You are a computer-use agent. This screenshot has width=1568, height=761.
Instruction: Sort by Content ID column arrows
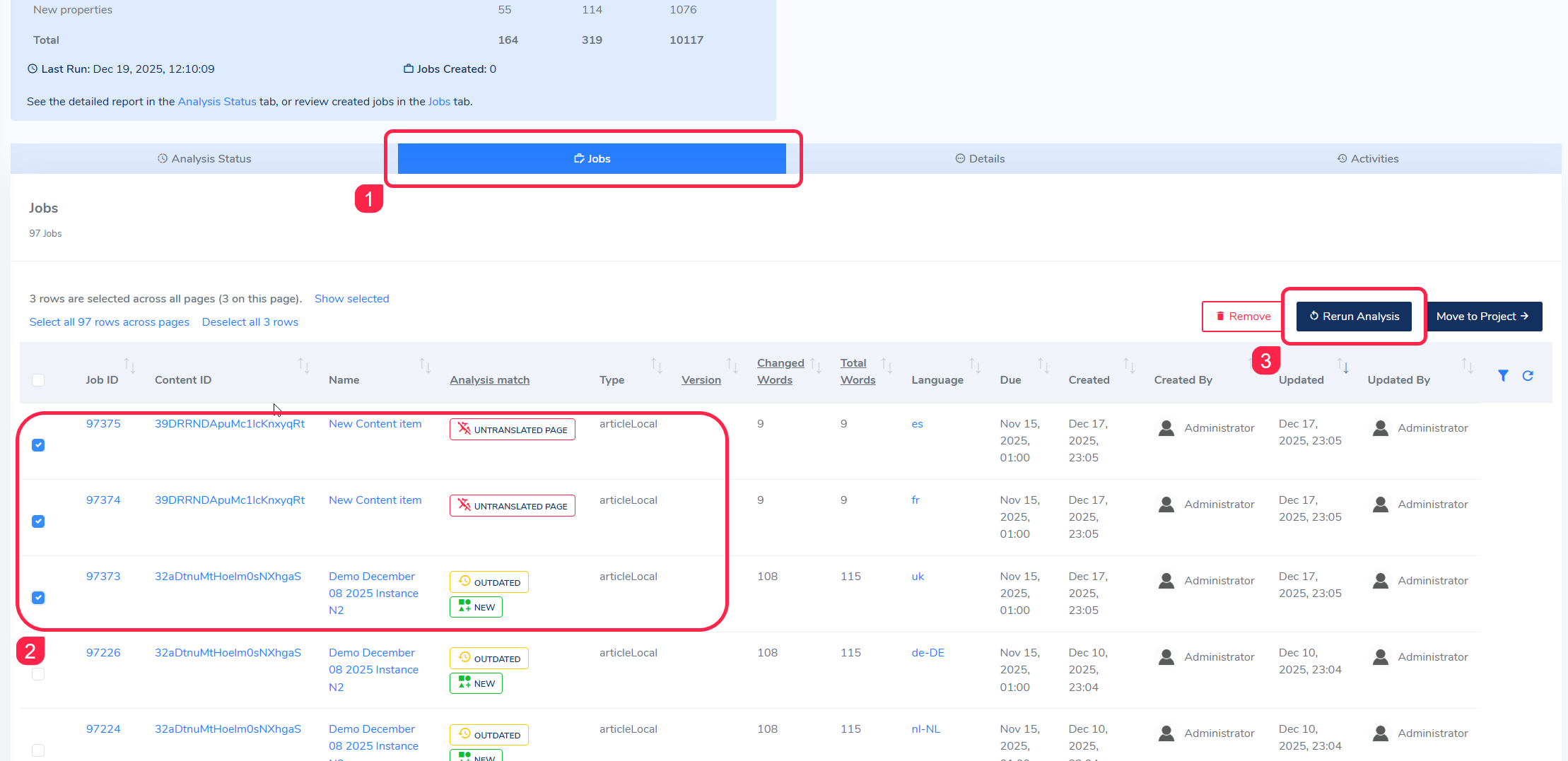[x=303, y=365]
